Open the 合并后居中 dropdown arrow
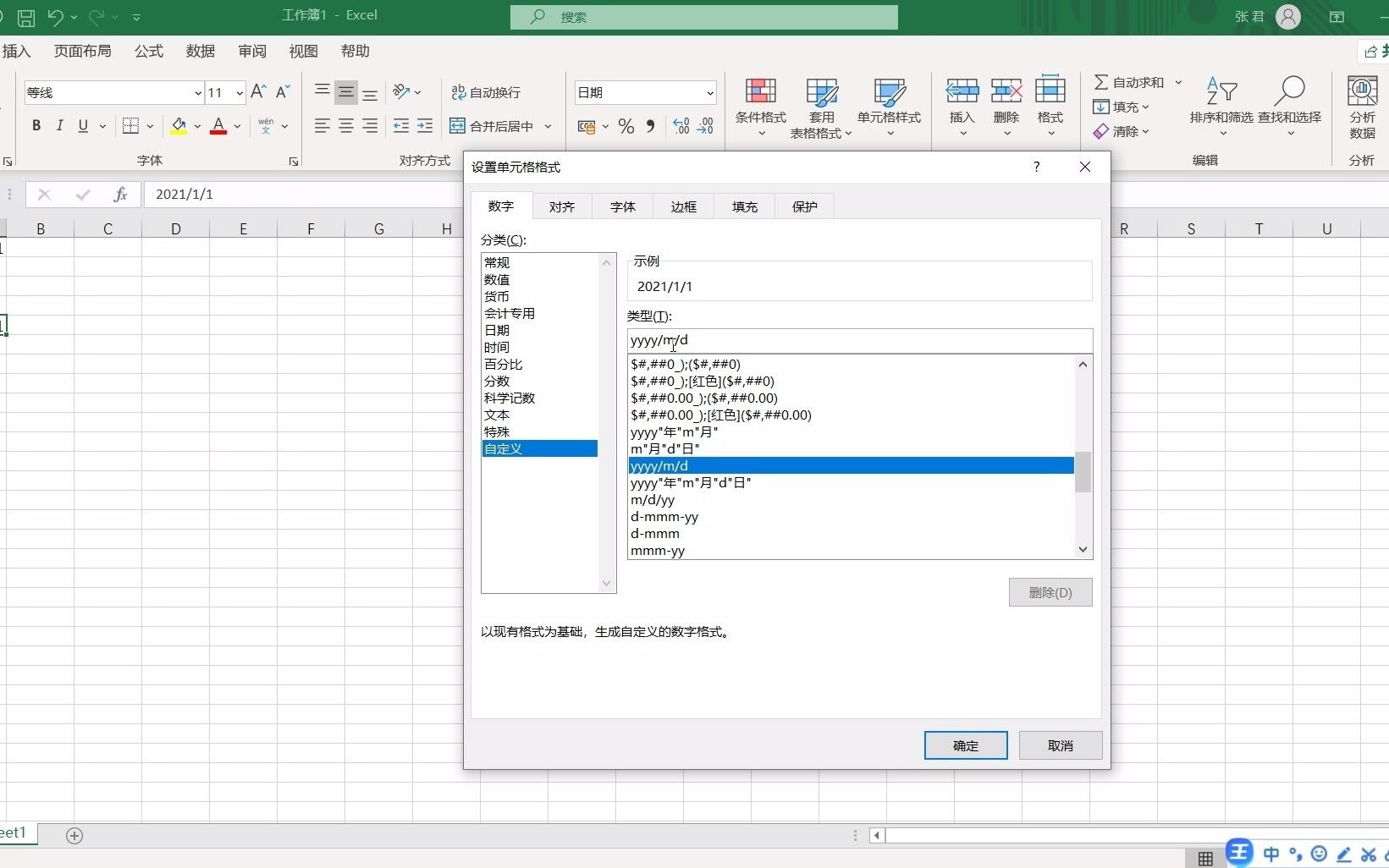Image resolution: width=1389 pixels, height=868 pixels. 548,126
